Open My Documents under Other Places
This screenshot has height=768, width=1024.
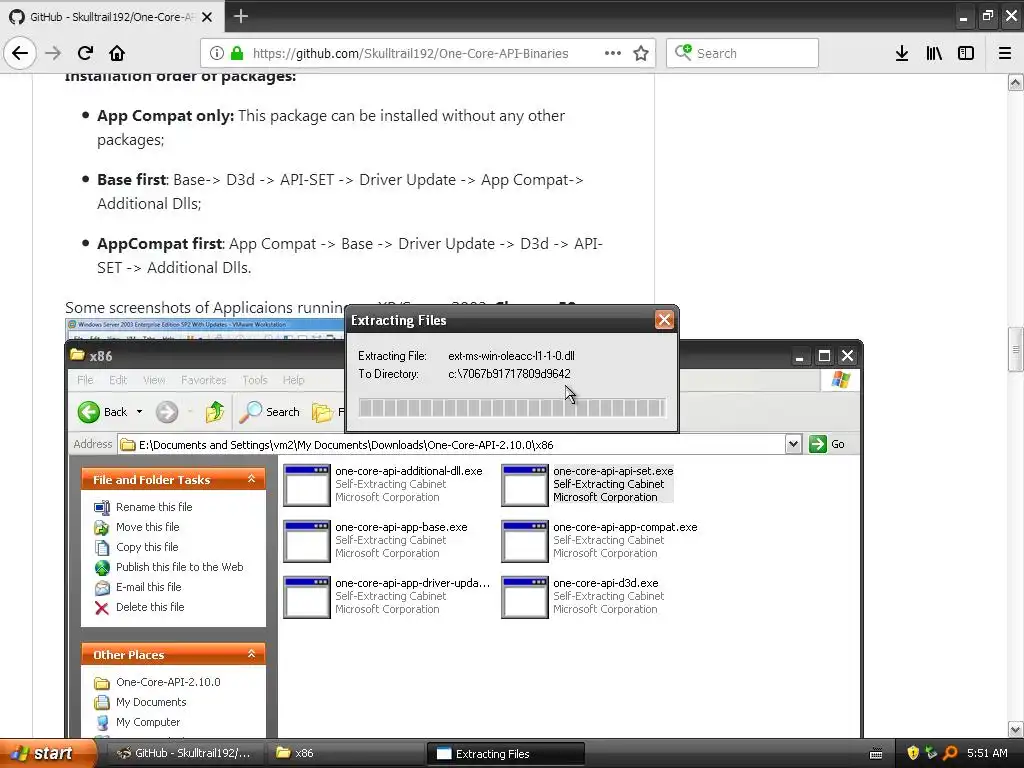point(151,702)
